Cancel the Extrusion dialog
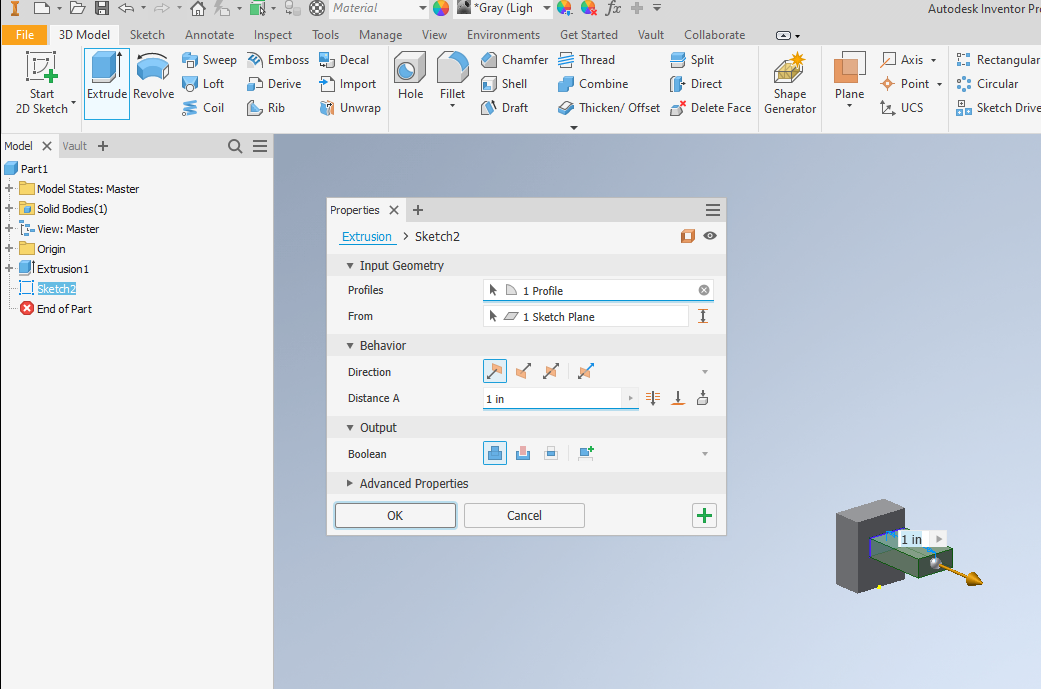This screenshot has height=689, width=1041. 523,515
